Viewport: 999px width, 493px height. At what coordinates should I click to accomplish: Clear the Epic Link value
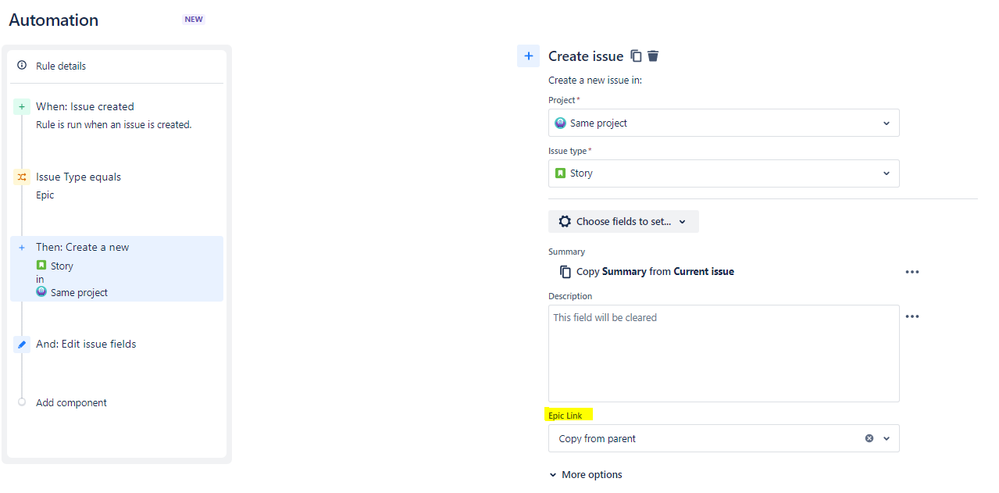point(869,438)
